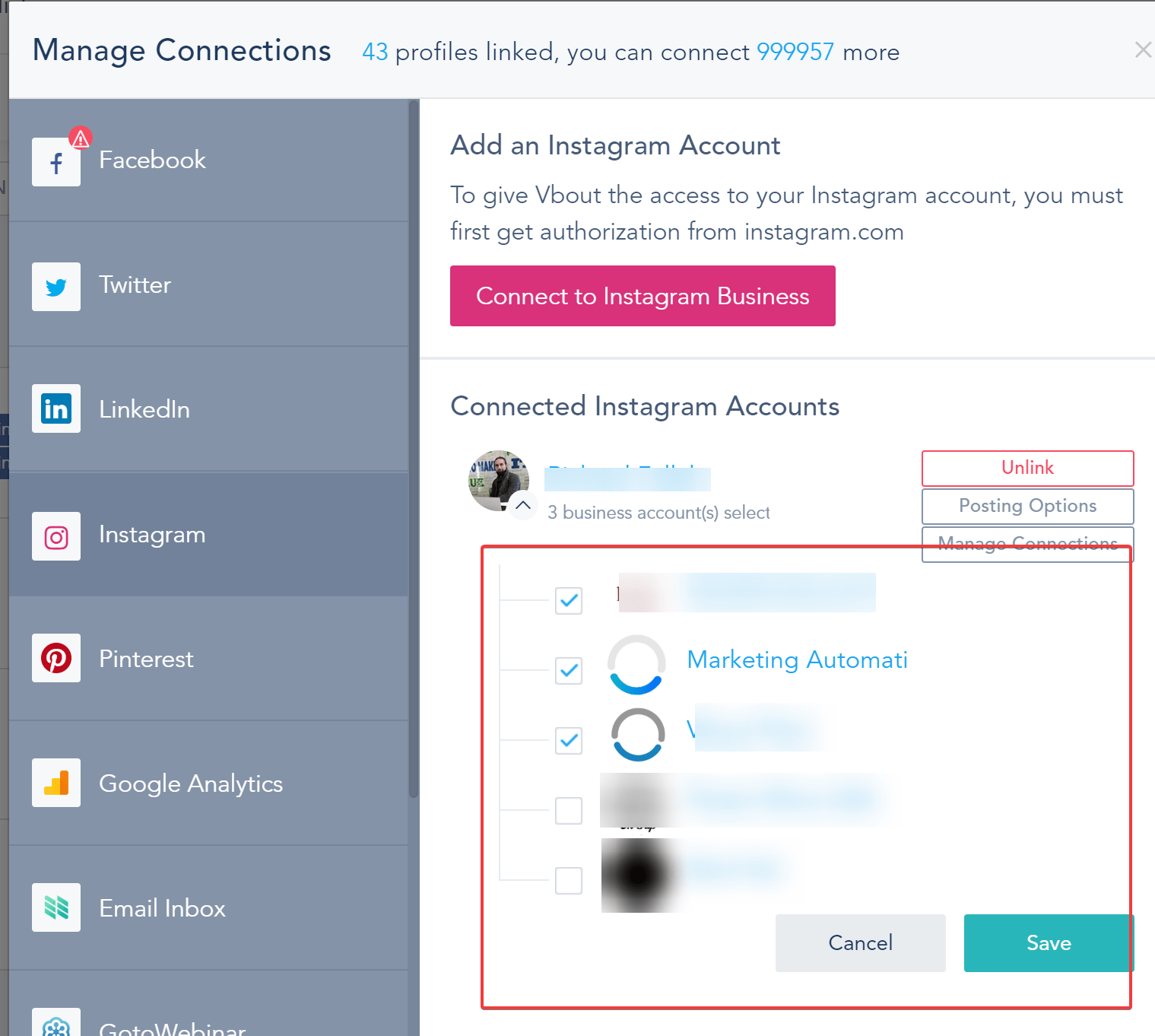Check the last business account checkbox

click(x=569, y=881)
